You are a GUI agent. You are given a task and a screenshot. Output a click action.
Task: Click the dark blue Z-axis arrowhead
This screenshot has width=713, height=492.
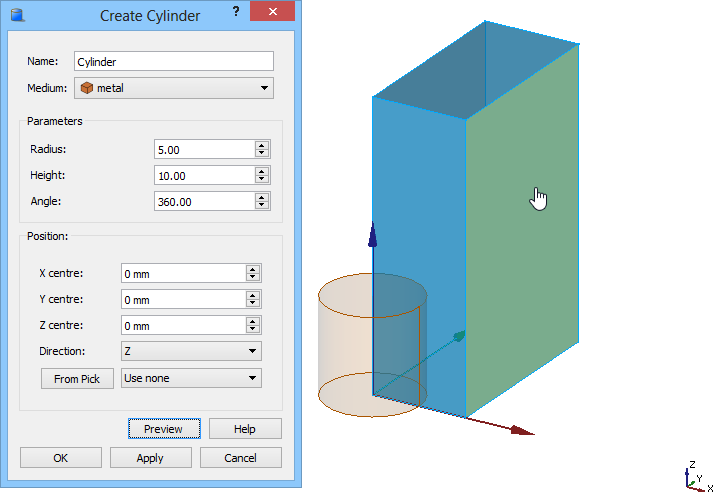tap(373, 235)
